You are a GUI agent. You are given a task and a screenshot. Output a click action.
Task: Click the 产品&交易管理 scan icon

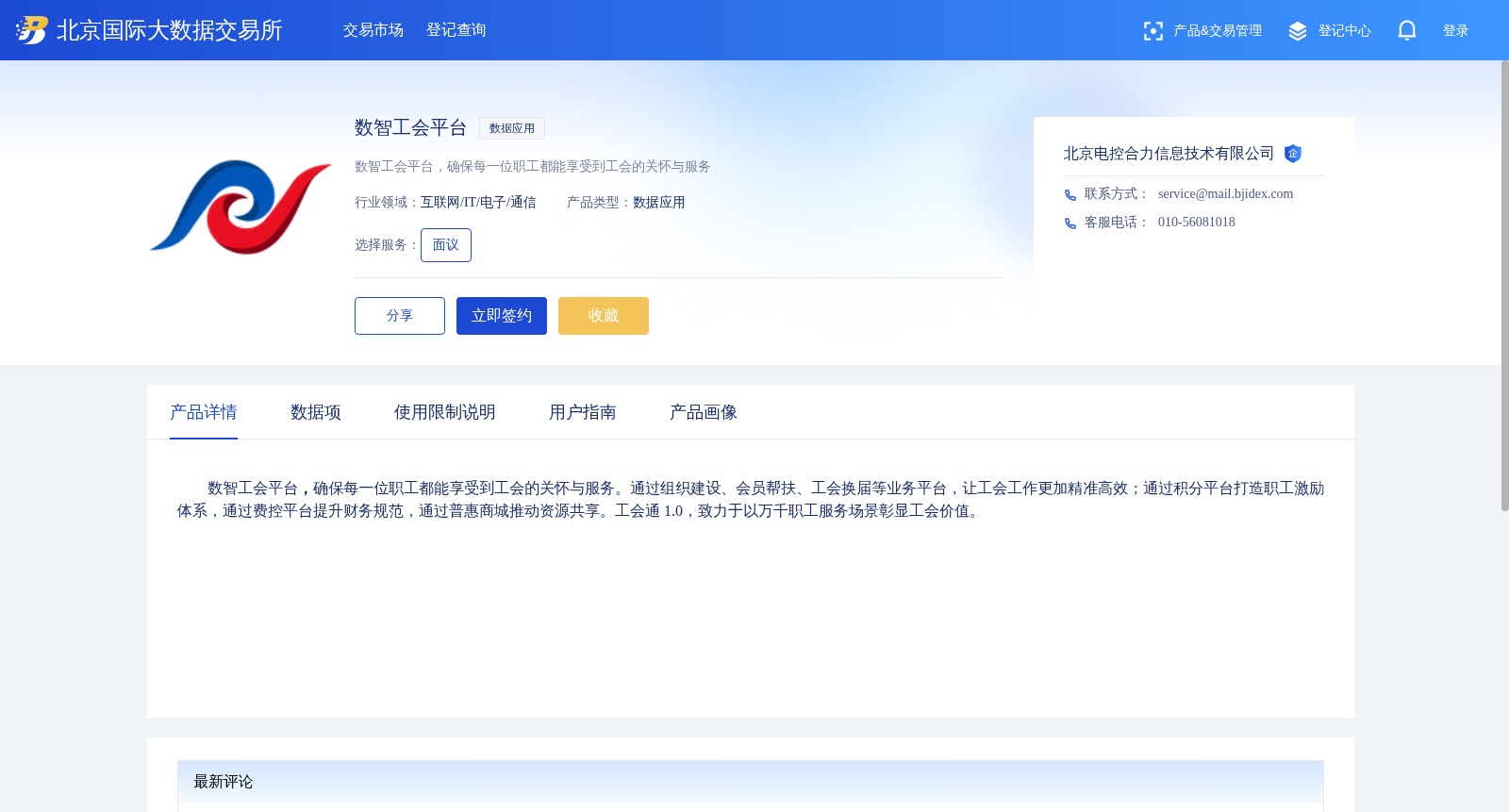pos(1152,31)
